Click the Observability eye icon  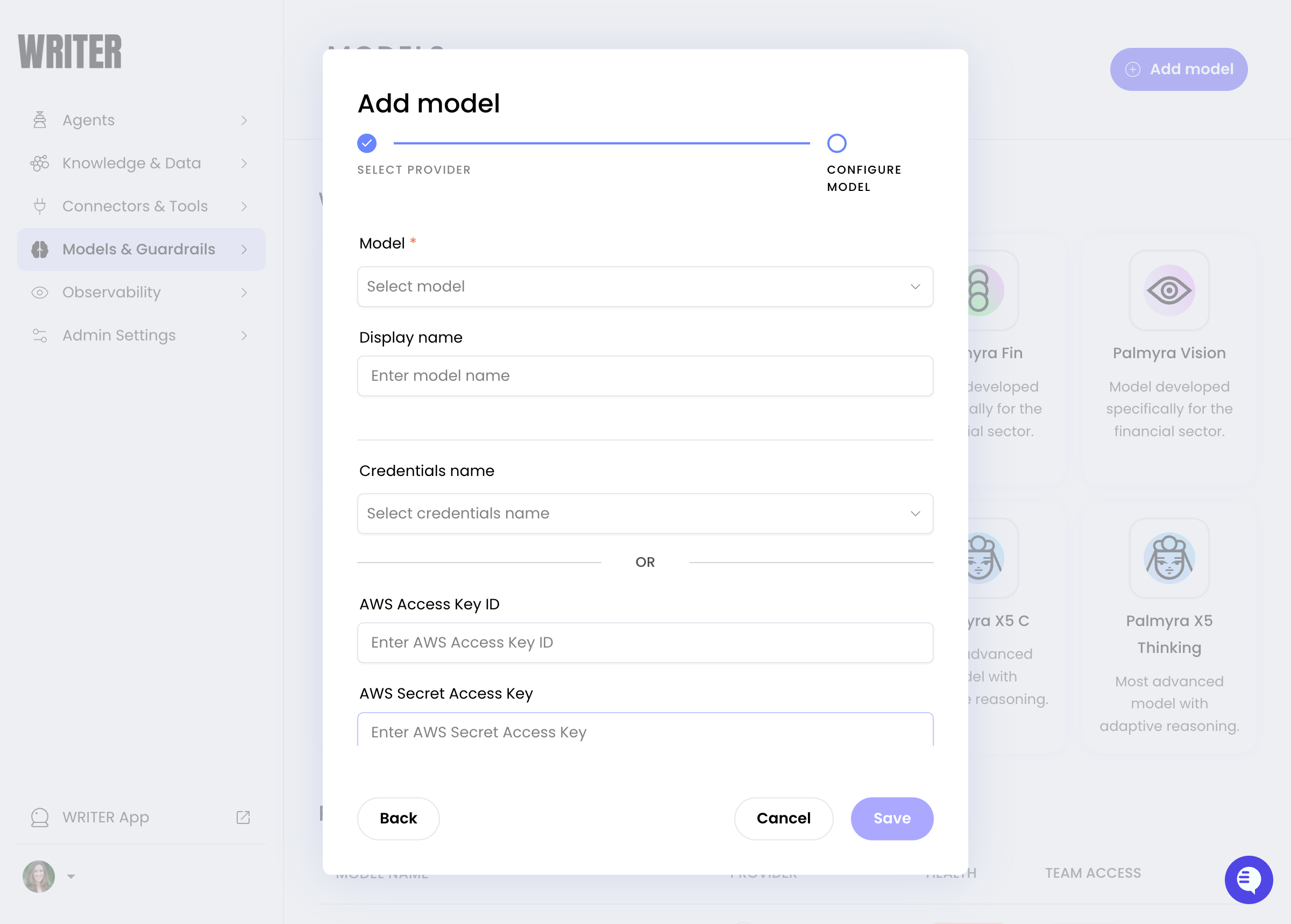point(40,293)
